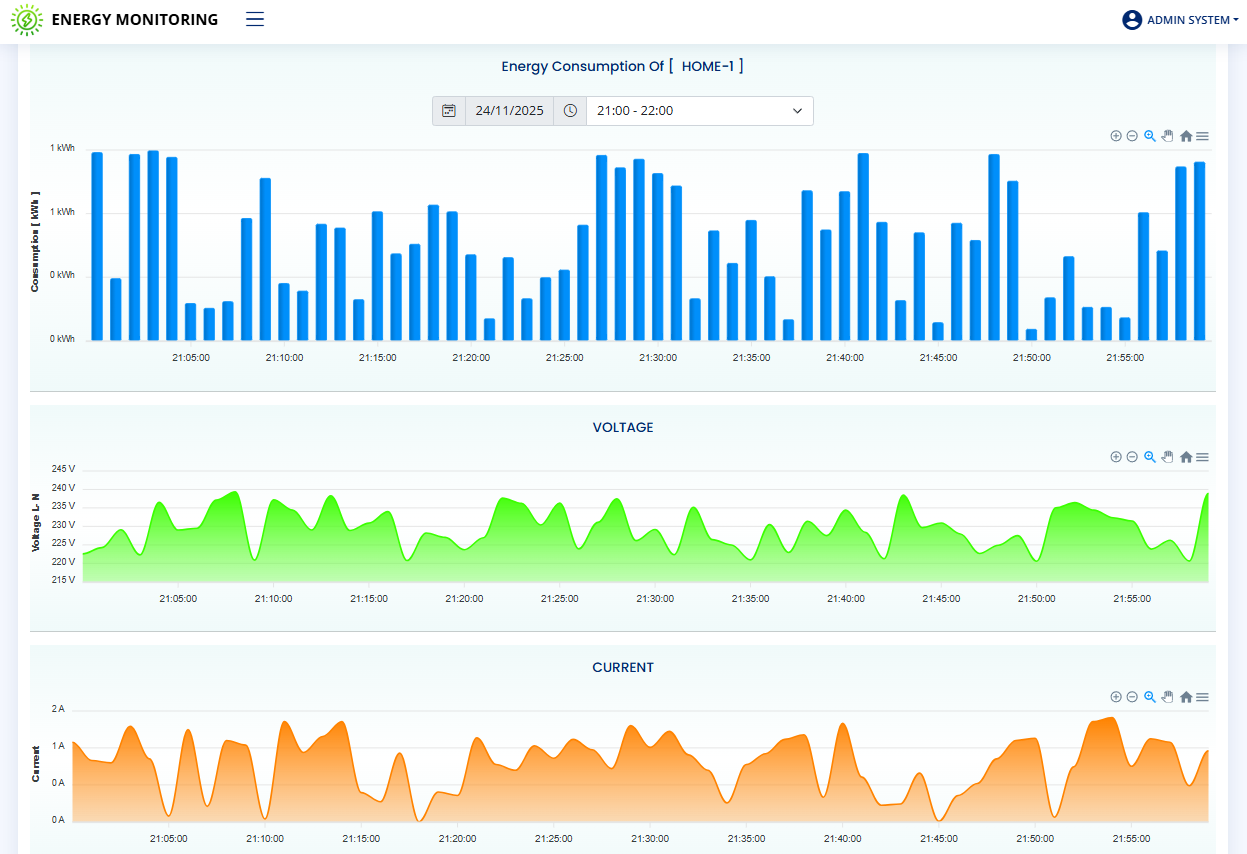Toggle panning tool on the current chart
Screen dimensions: 1247x854
[1167, 697]
